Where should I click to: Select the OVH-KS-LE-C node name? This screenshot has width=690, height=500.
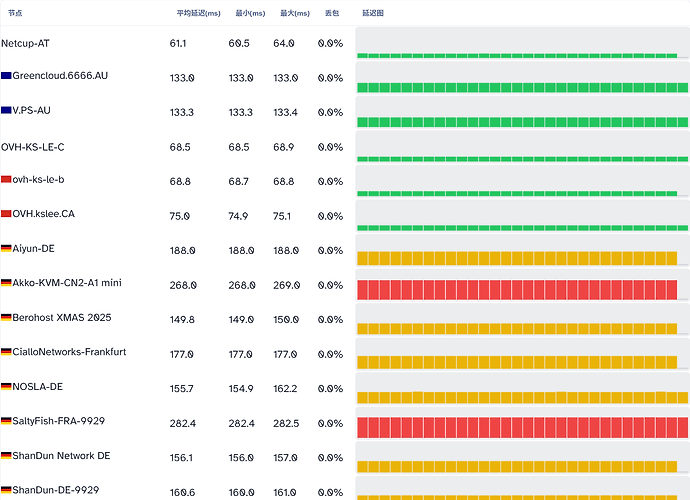coord(33,147)
